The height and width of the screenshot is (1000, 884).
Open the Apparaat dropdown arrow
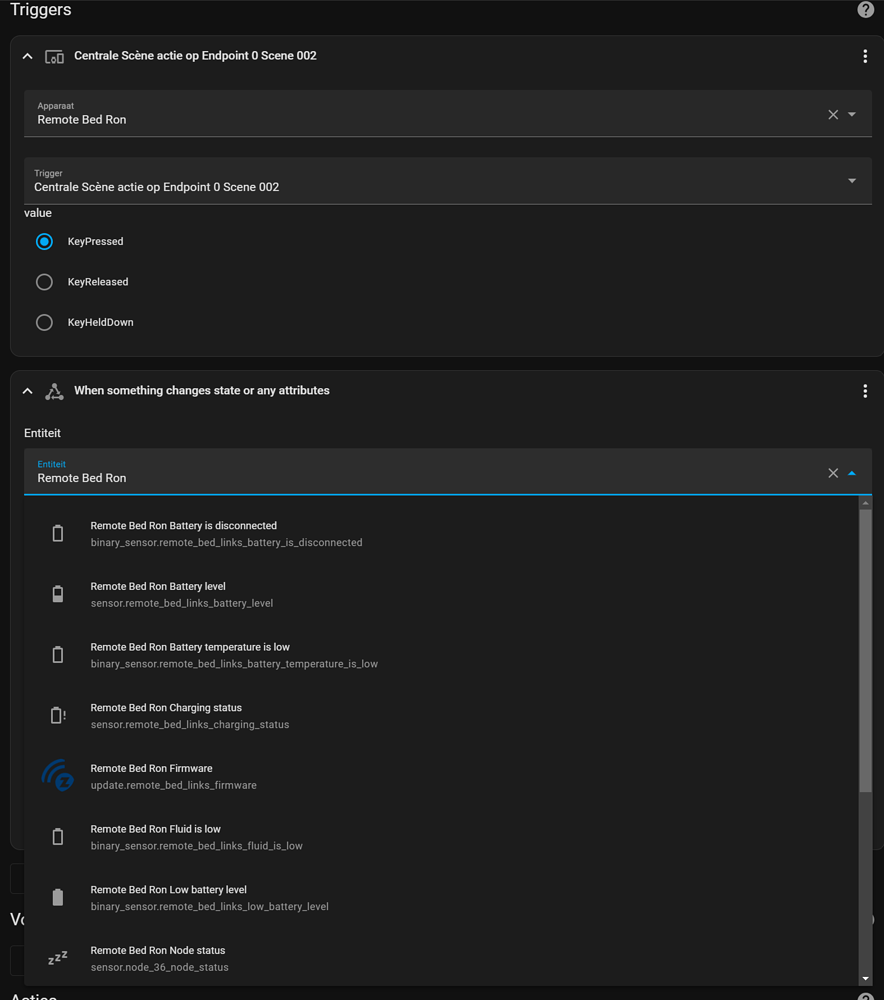click(x=852, y=114)
